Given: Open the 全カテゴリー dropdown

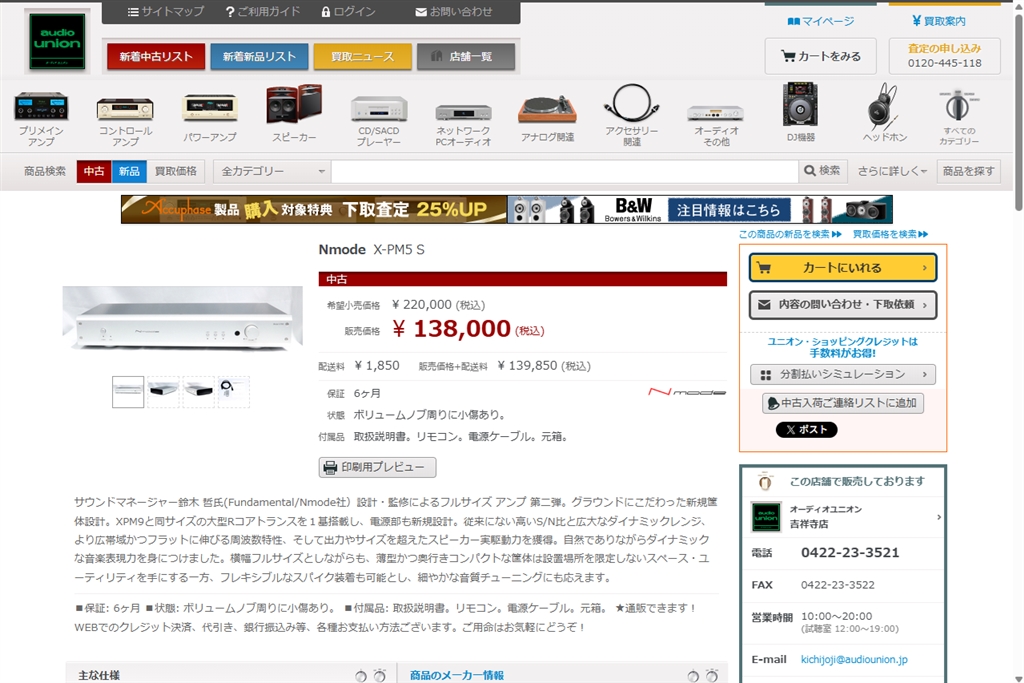Looking at the screenshot, I should (272, 171).
